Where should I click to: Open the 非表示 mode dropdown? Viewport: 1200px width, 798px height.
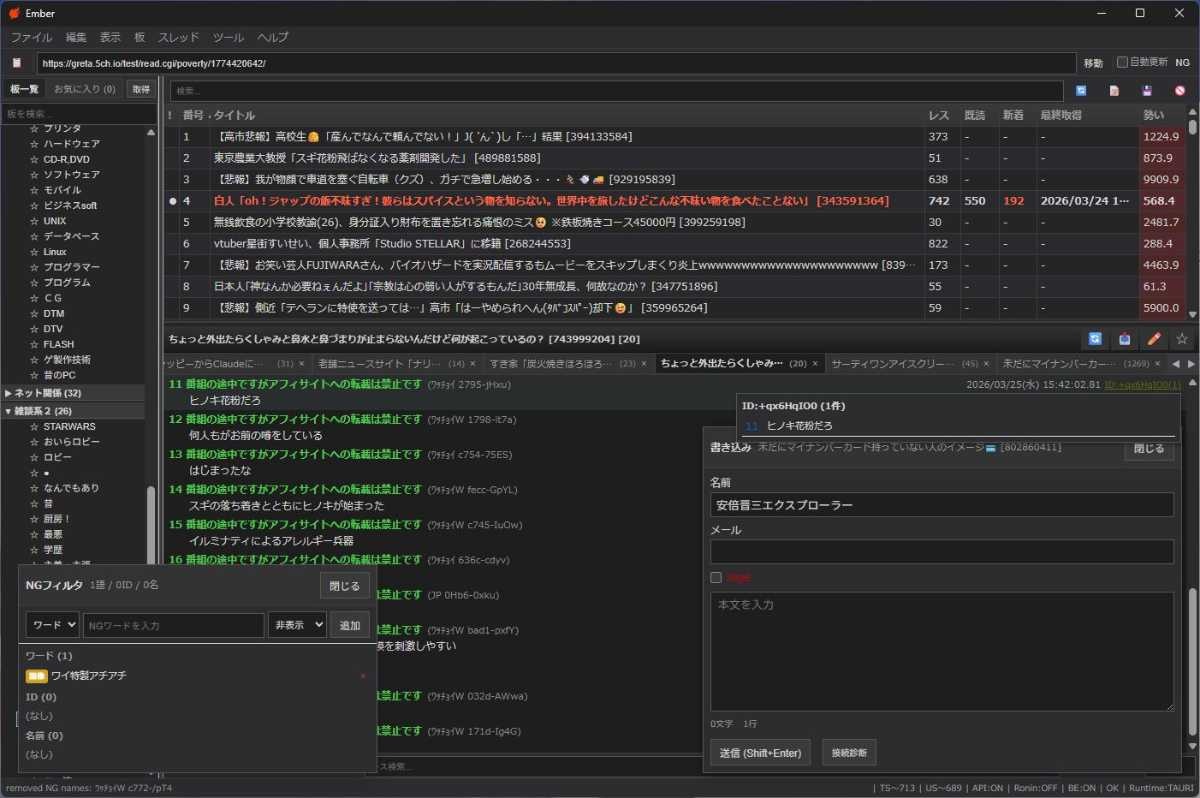tap(296, 625)
